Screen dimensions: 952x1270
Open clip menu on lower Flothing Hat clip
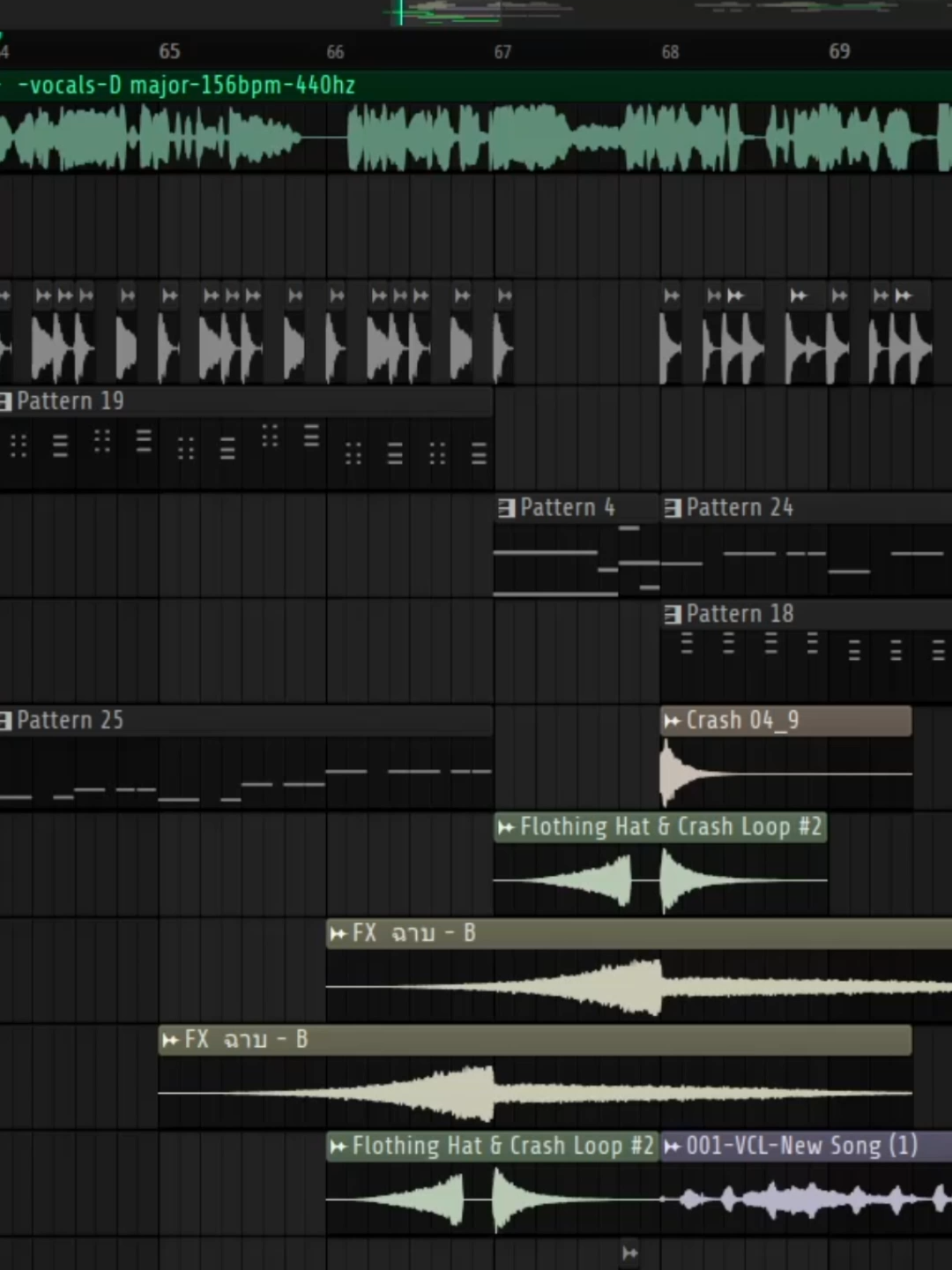pyautogui.click(x=337, y=1146)
